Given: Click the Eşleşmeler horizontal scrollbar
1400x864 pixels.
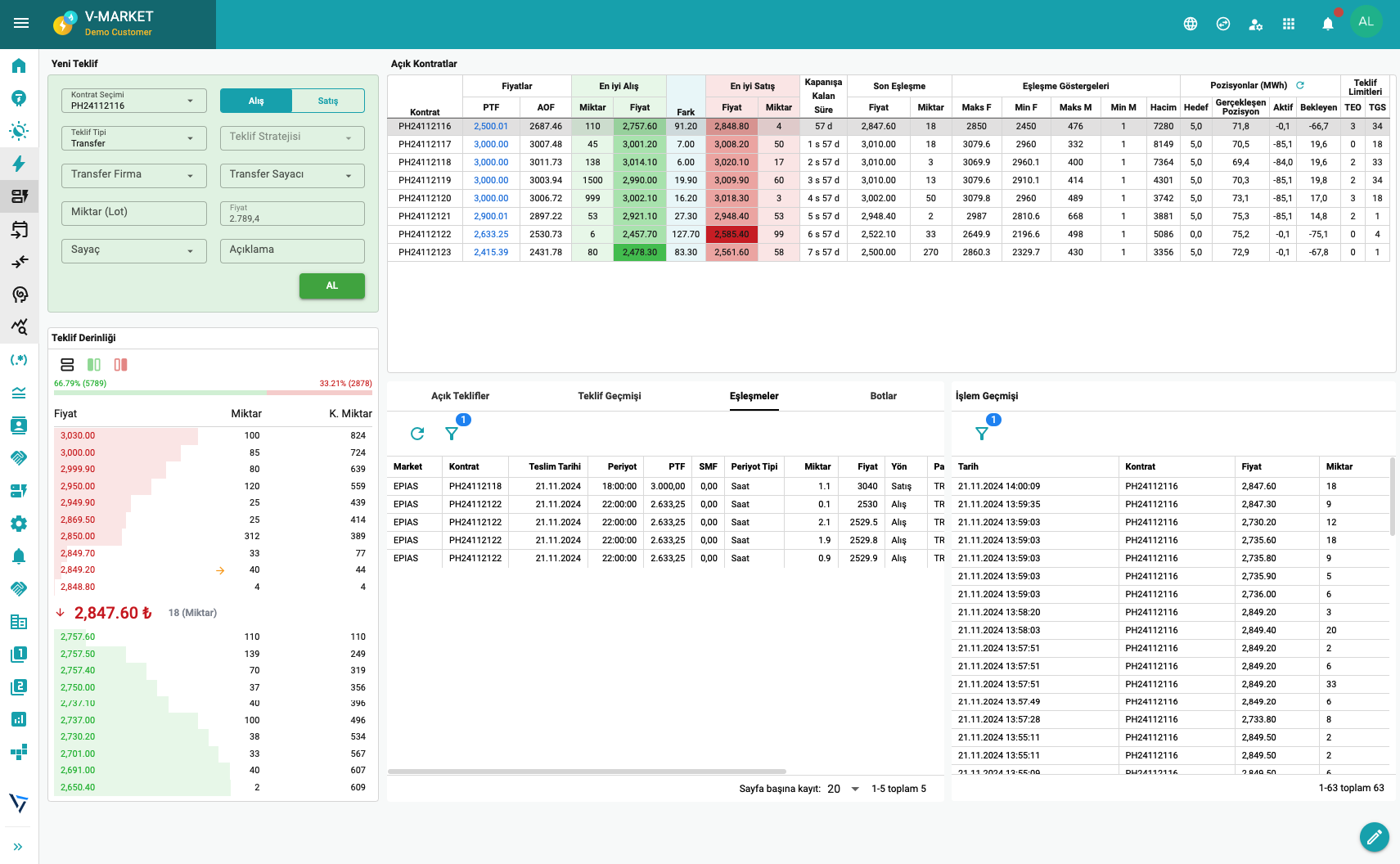Looking at the screenshot, I should [587, 772].
